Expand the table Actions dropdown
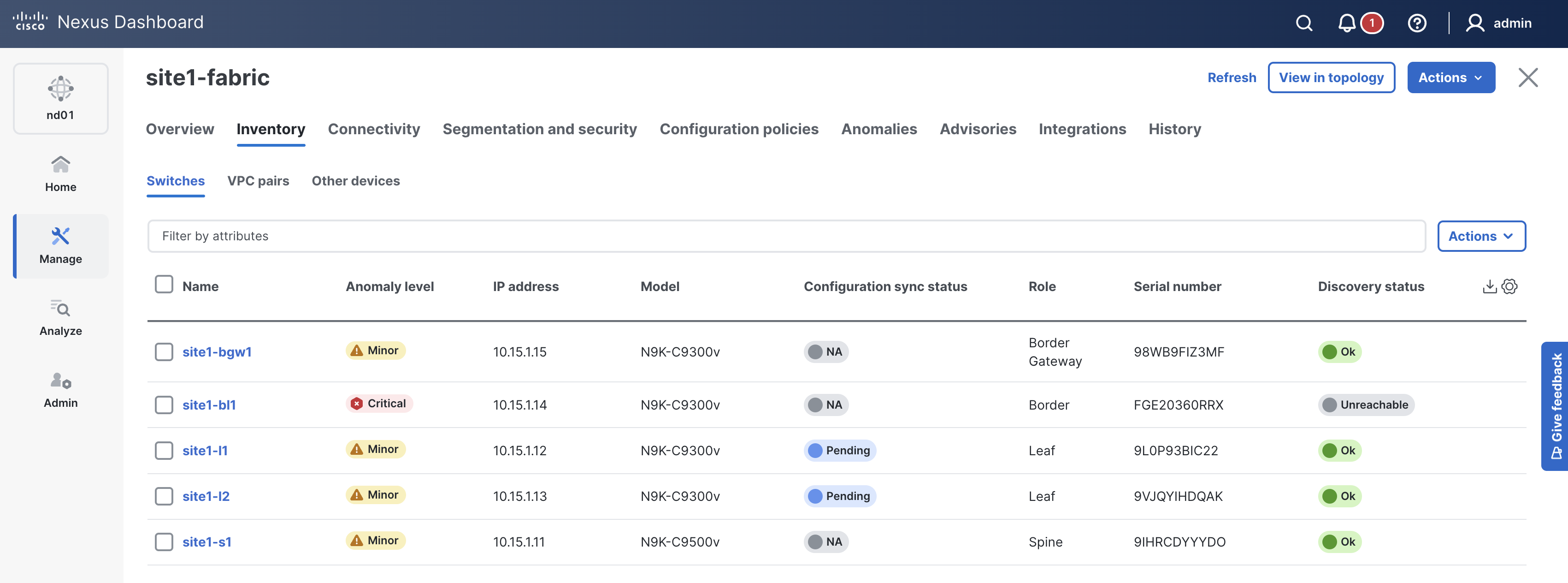1568x583 pixels. click(x=1480, y=236)
